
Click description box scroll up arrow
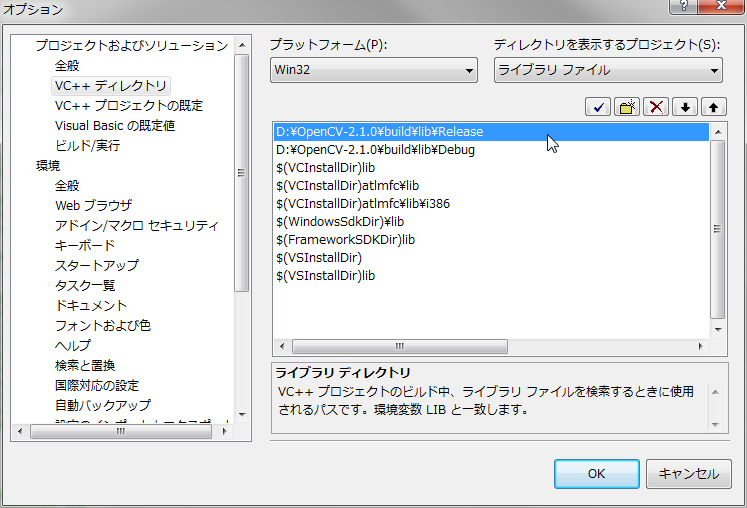tap(715, 392)
